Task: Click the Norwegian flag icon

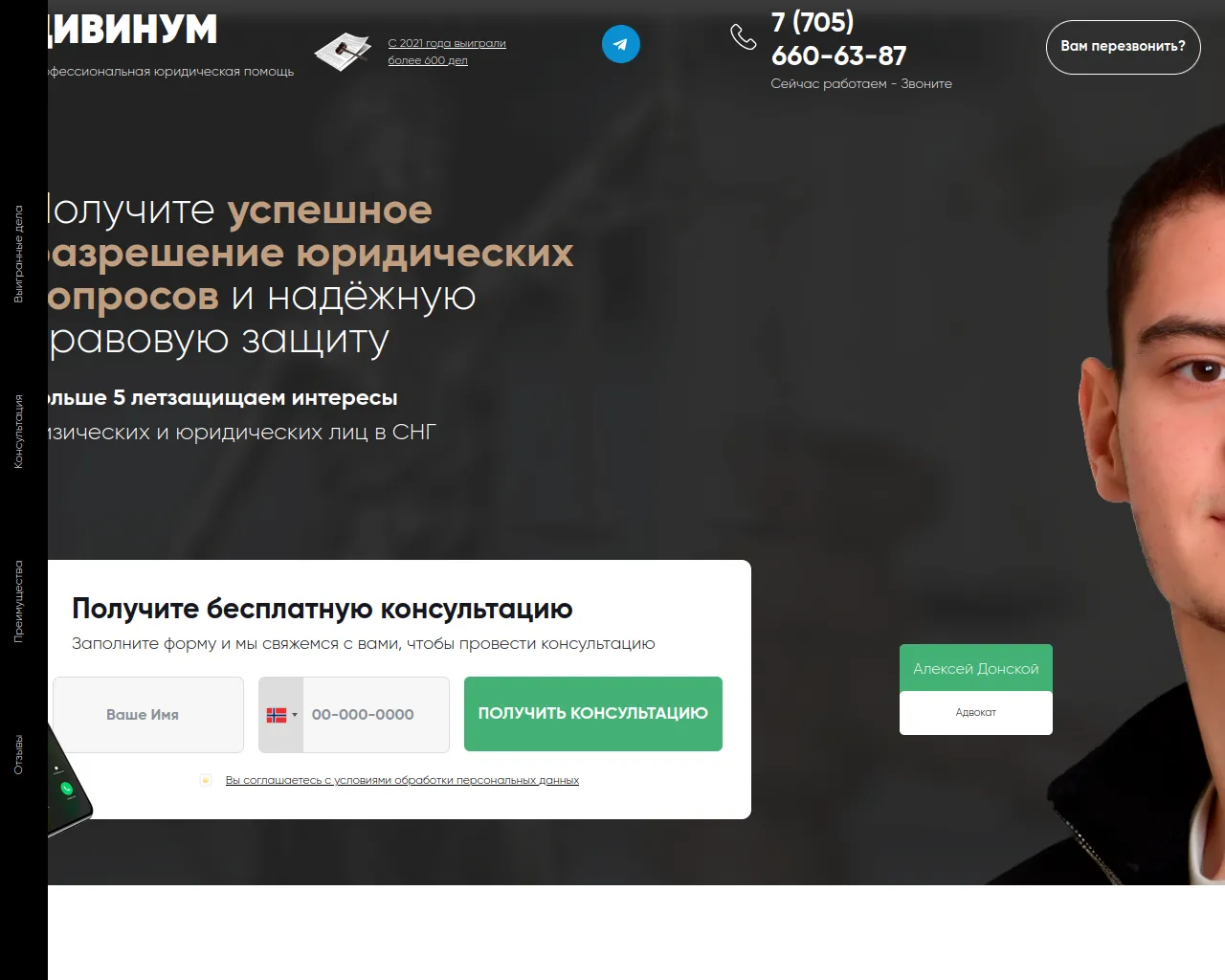Action: tap(277, 715)
